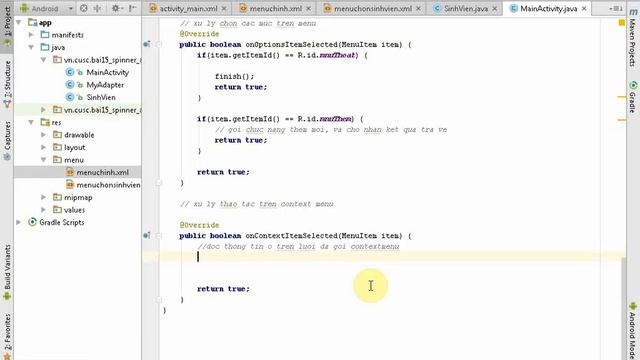Open project view settings gear
Screen dimensions: 640x360
[x=116, y=8]
